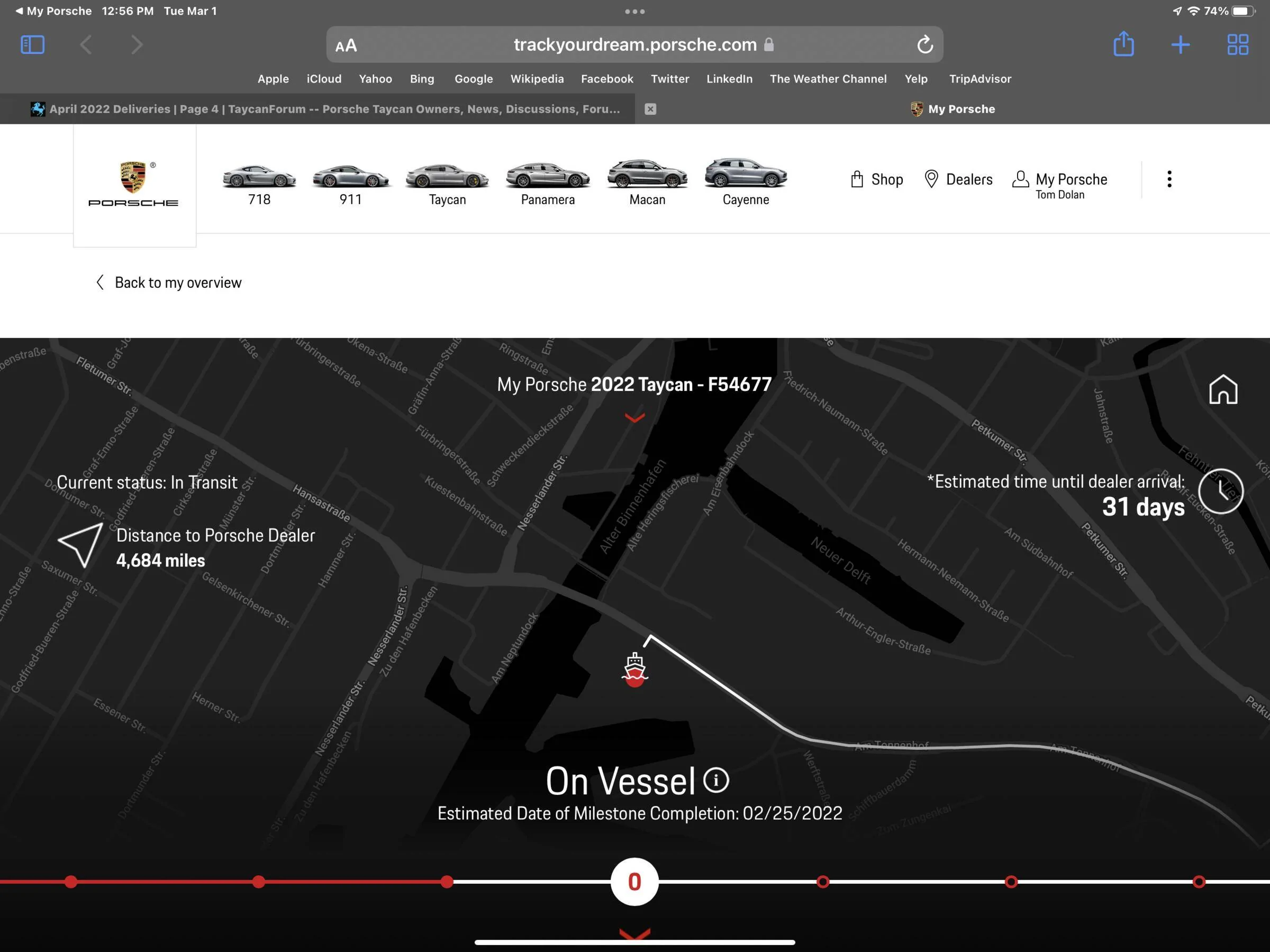Click the info icon next to On Vessel
Screen dimensions: 1270x952
(x=716, y=781)
